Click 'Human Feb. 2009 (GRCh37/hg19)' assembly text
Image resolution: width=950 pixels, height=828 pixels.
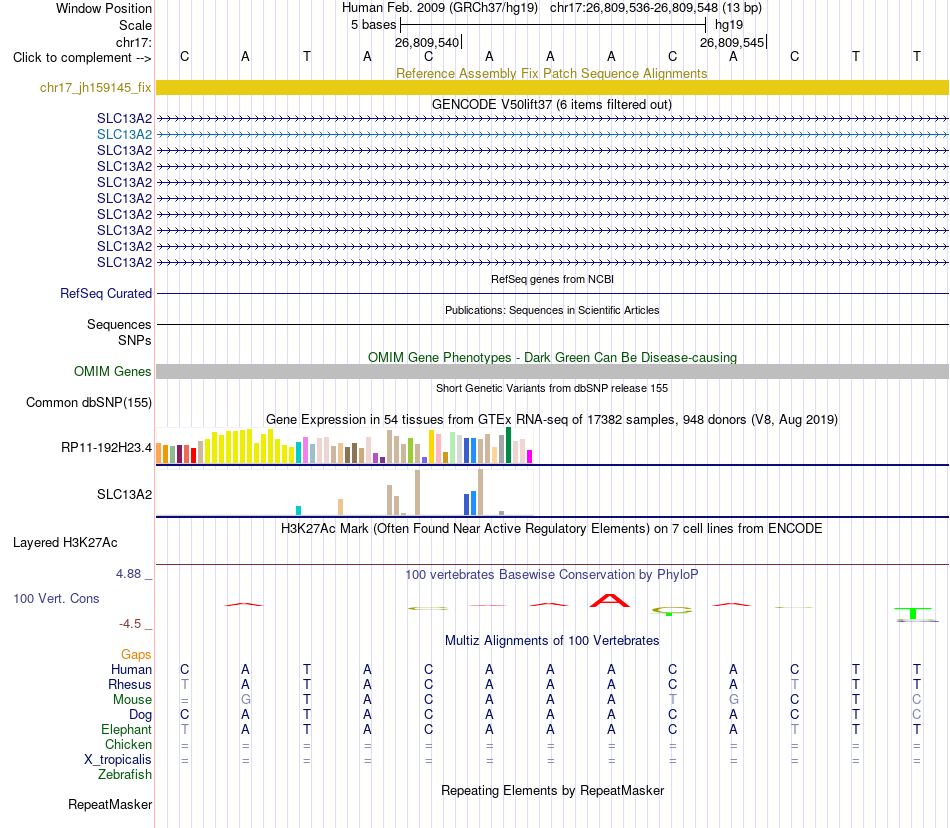440,8
